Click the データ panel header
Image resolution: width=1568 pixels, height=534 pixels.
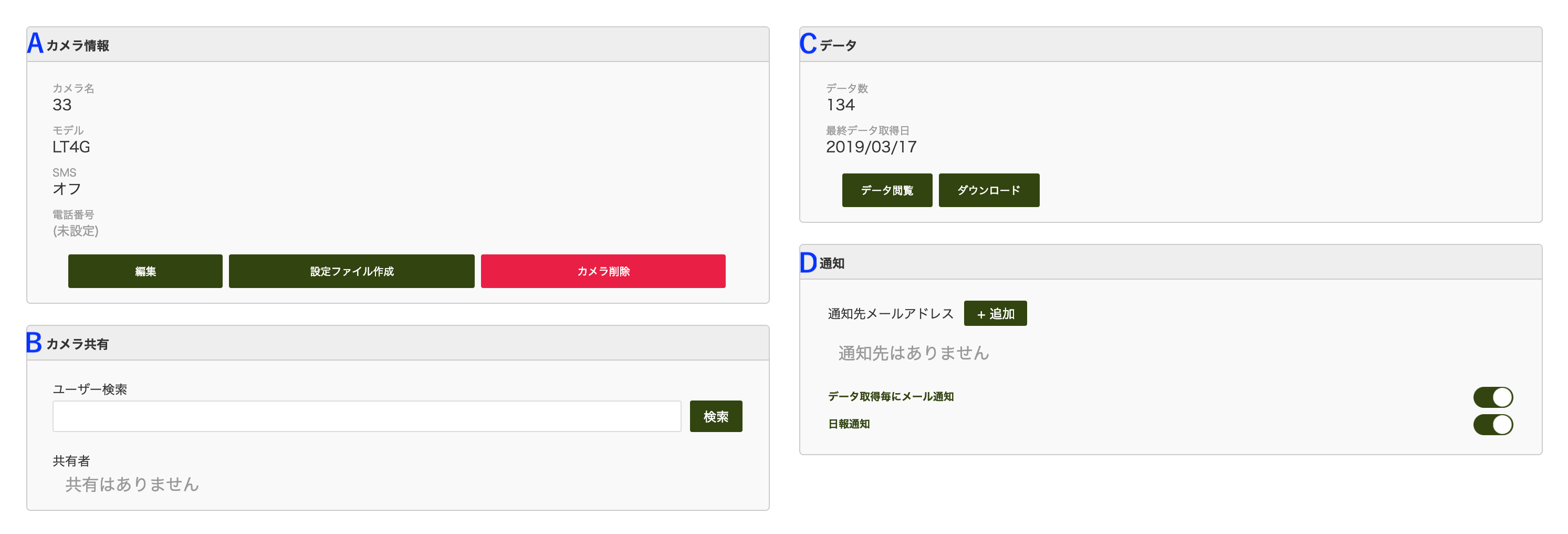pyautogui.click(x=838, y=45)
